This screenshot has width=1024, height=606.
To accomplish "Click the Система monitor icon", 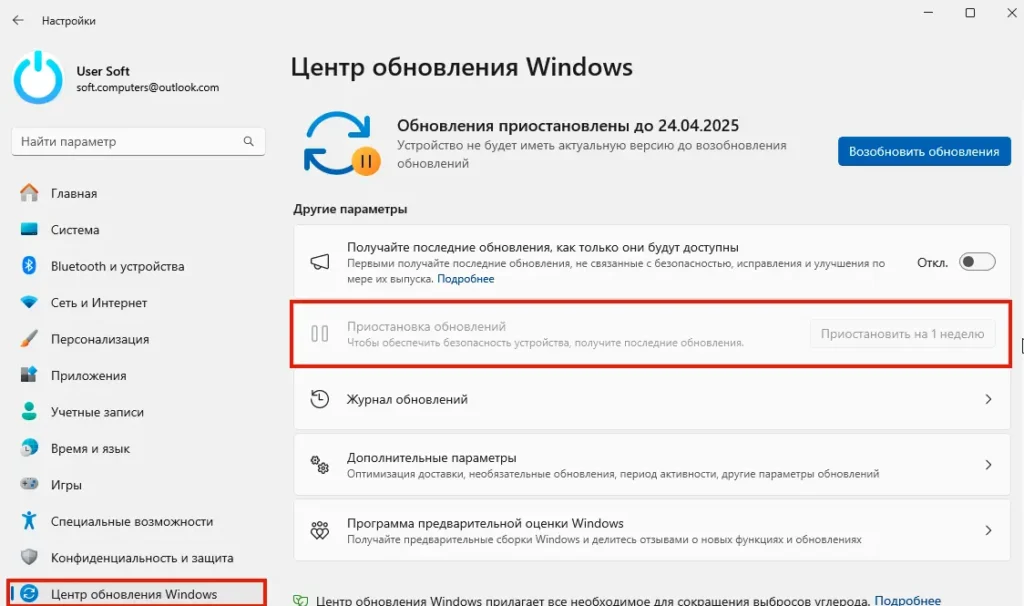I will (x=29, y=229).
